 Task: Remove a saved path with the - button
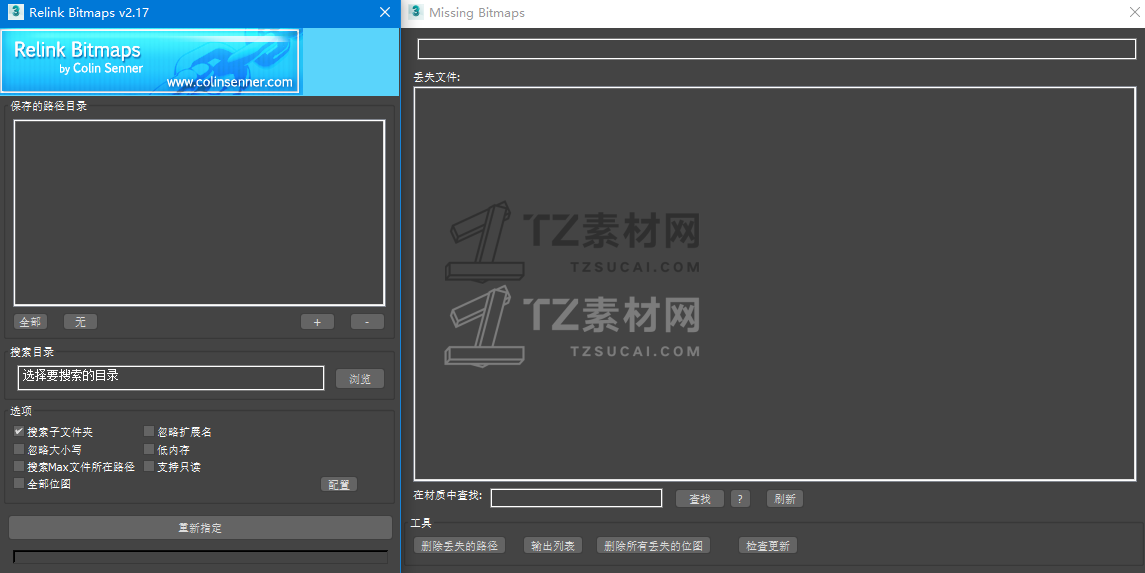367,322
